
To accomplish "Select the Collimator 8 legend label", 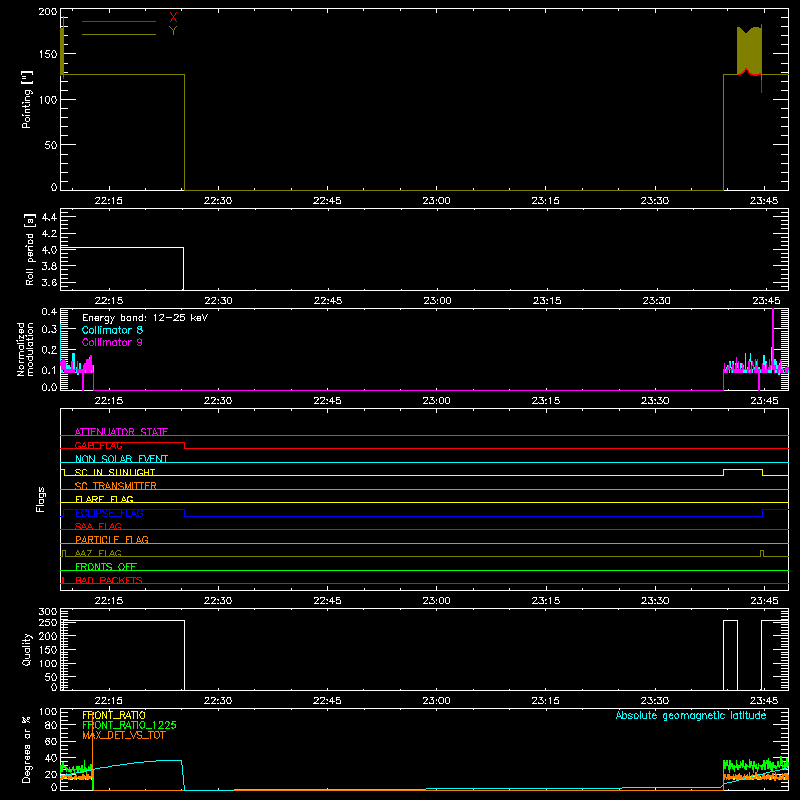I will (x=112, y=330).
